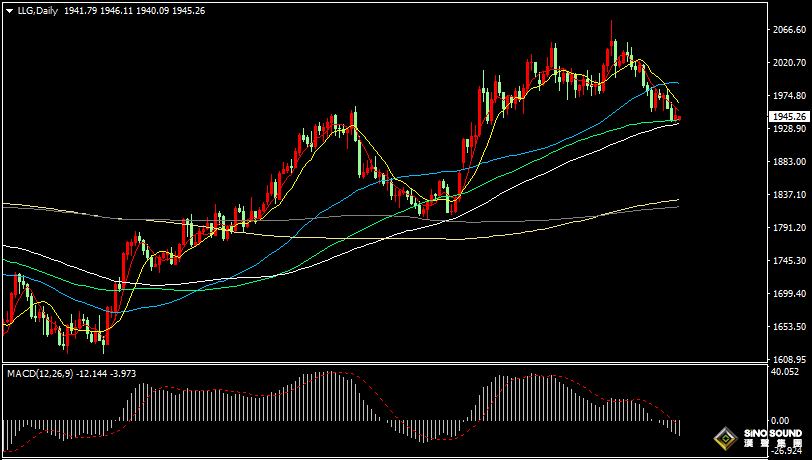The height and width of the screenshot is (460, 812).
Task: Select the MACD zero level label 0.00
Action: tap(780, 421)
